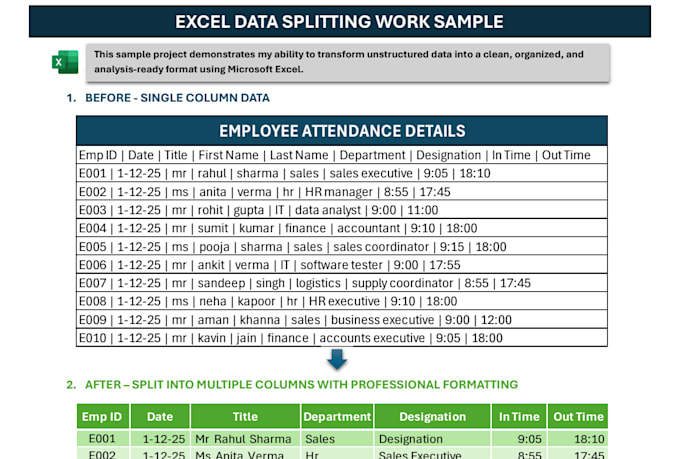Click the green 'Title' column header

point(245,416)
